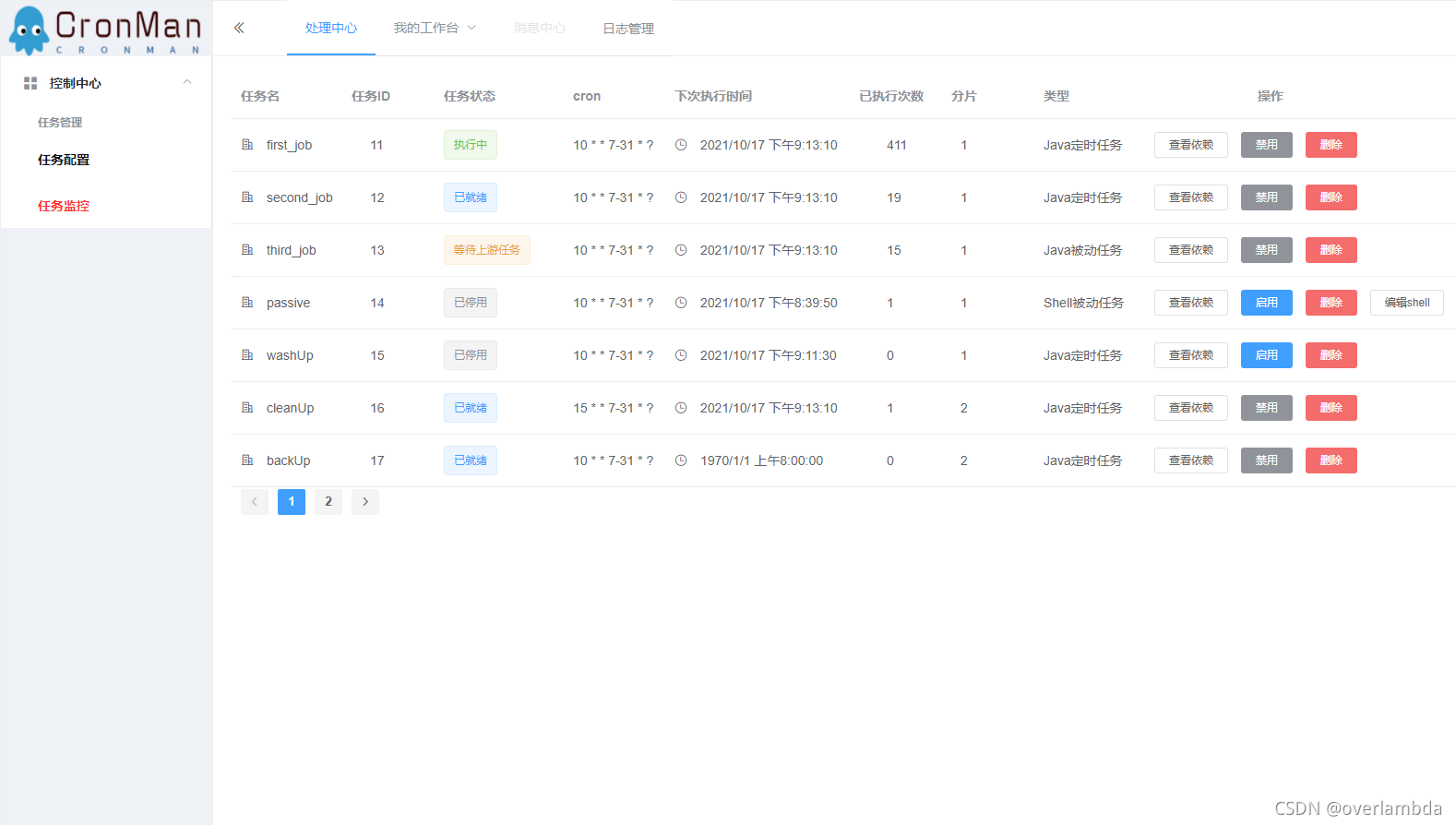The image size is (1456, 825).
Task: Click the first_job row document icon
Action: 247,145
